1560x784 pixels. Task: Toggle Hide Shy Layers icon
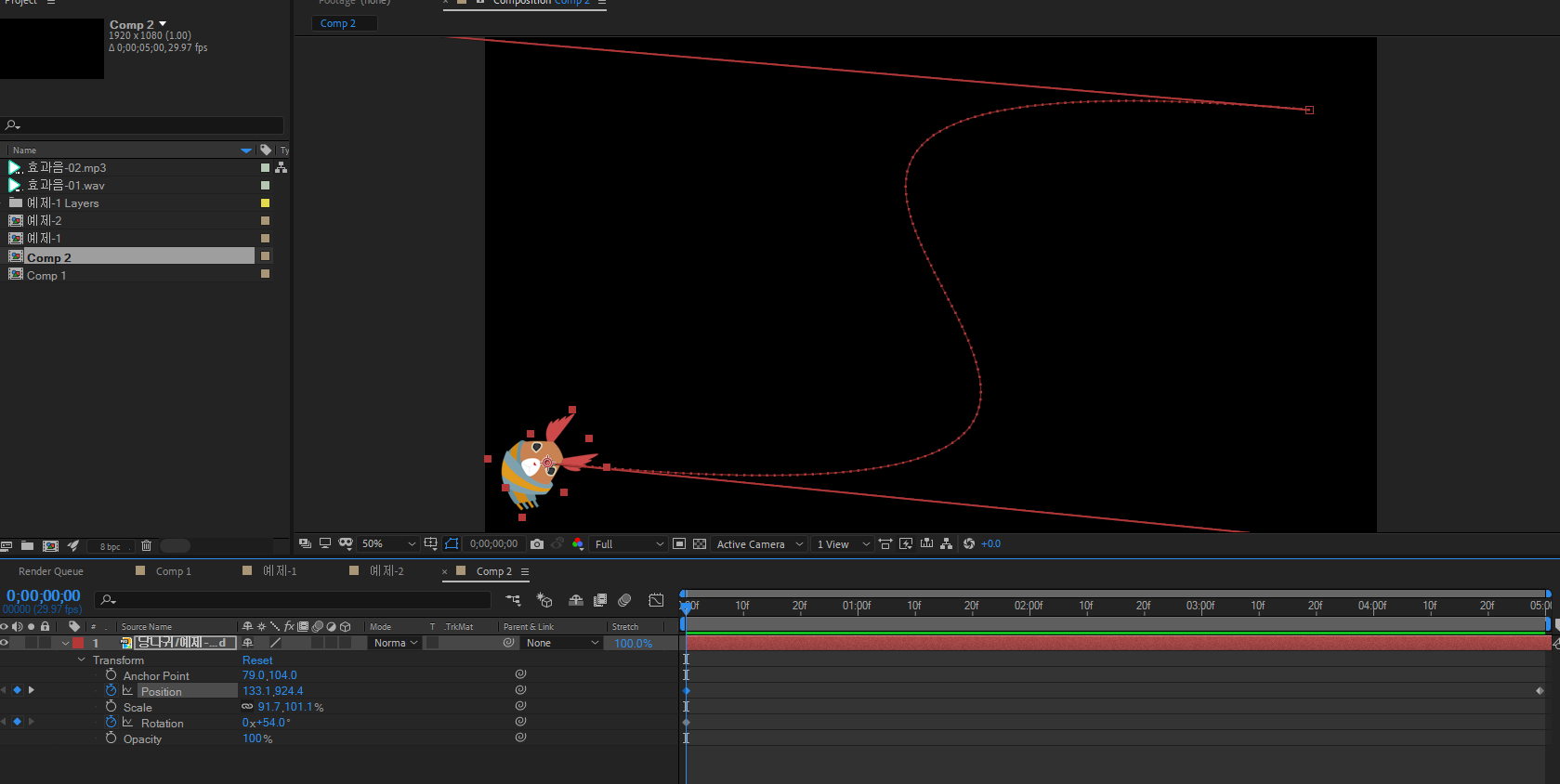click(576, 600)
